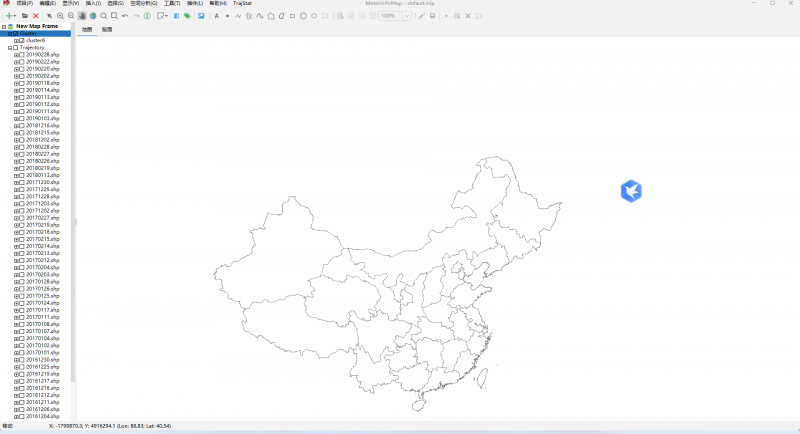Select the New Map Frame node
This screenshot has height=434, width=800.
[x=36, y=26]
